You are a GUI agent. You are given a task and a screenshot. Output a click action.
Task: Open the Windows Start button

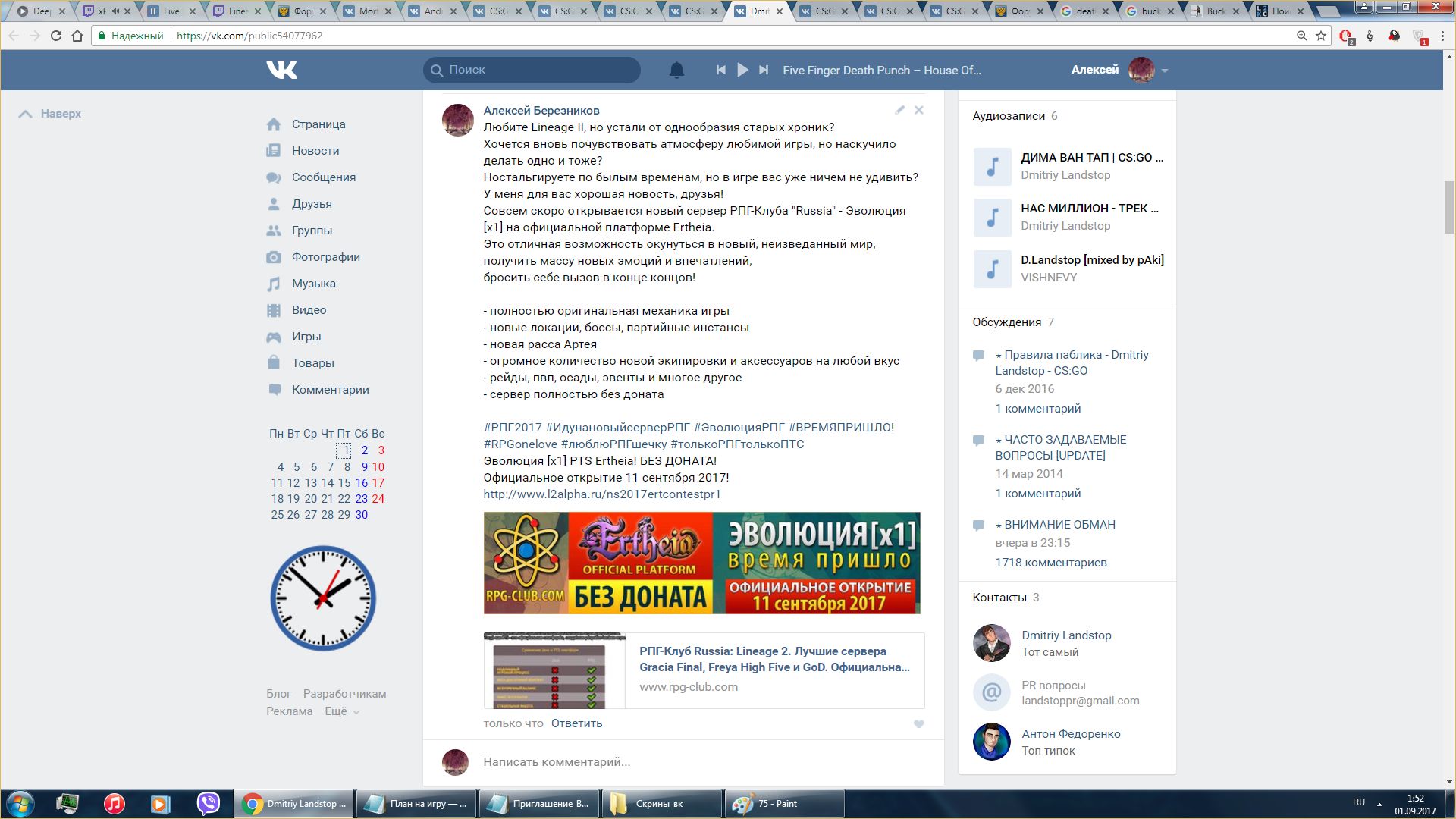[20, 804]
